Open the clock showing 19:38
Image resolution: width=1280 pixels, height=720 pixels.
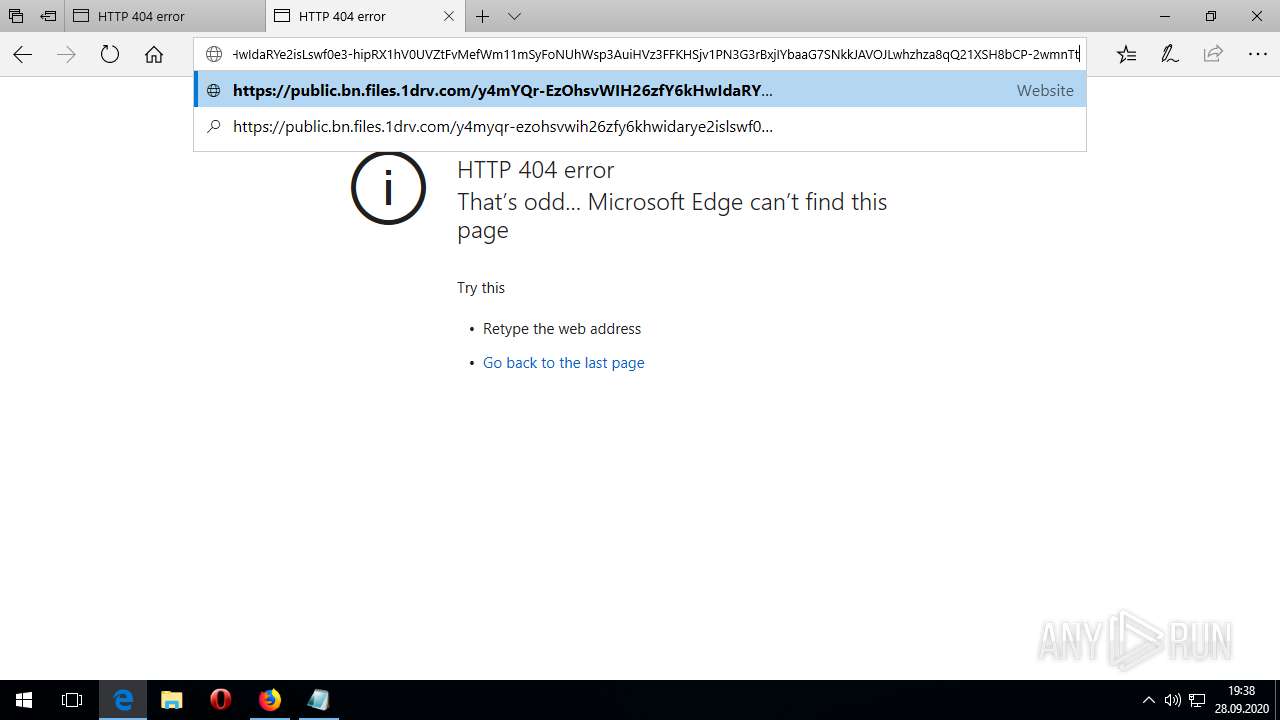1241,700
